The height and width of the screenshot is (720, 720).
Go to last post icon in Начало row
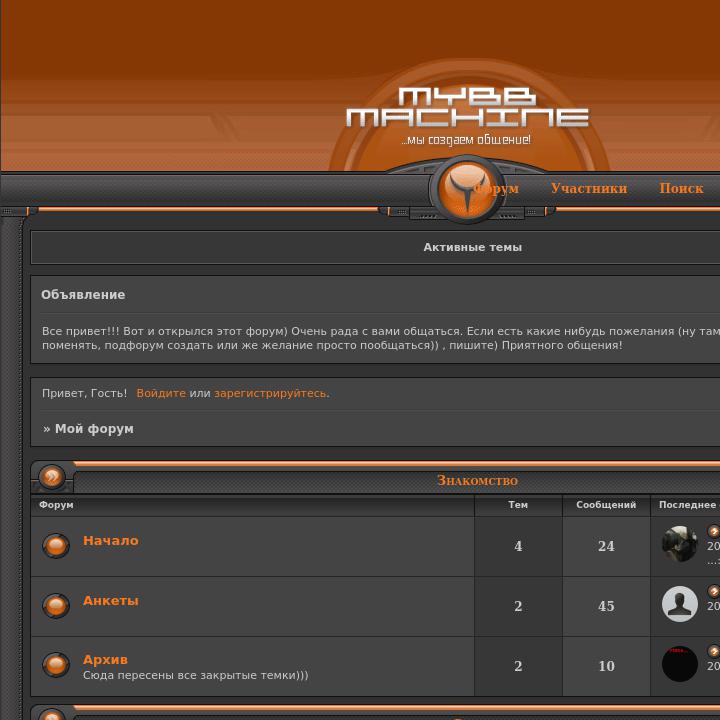click(714, 531)
